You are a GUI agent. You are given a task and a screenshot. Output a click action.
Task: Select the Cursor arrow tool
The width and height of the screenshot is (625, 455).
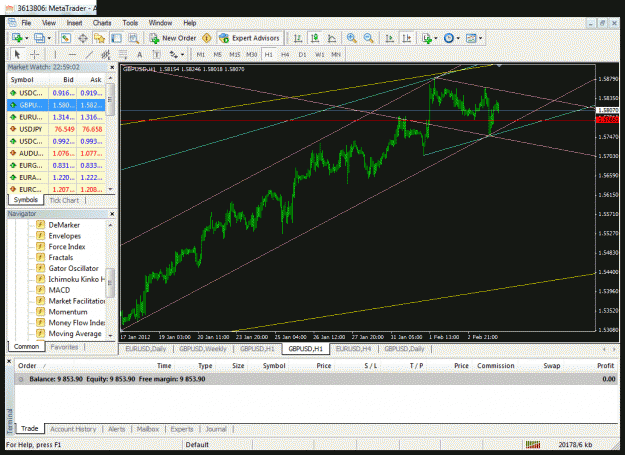[x=17, y=54]
